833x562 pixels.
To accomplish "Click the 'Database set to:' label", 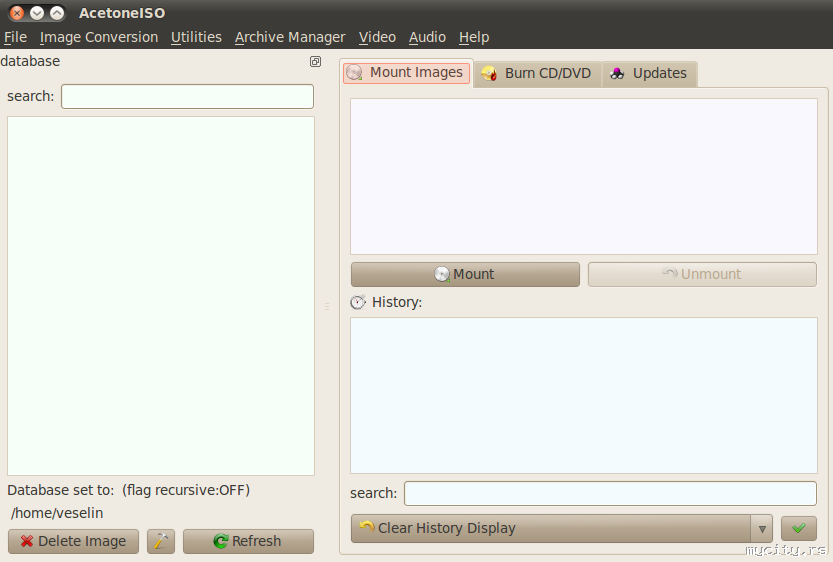I will (61, 490).
